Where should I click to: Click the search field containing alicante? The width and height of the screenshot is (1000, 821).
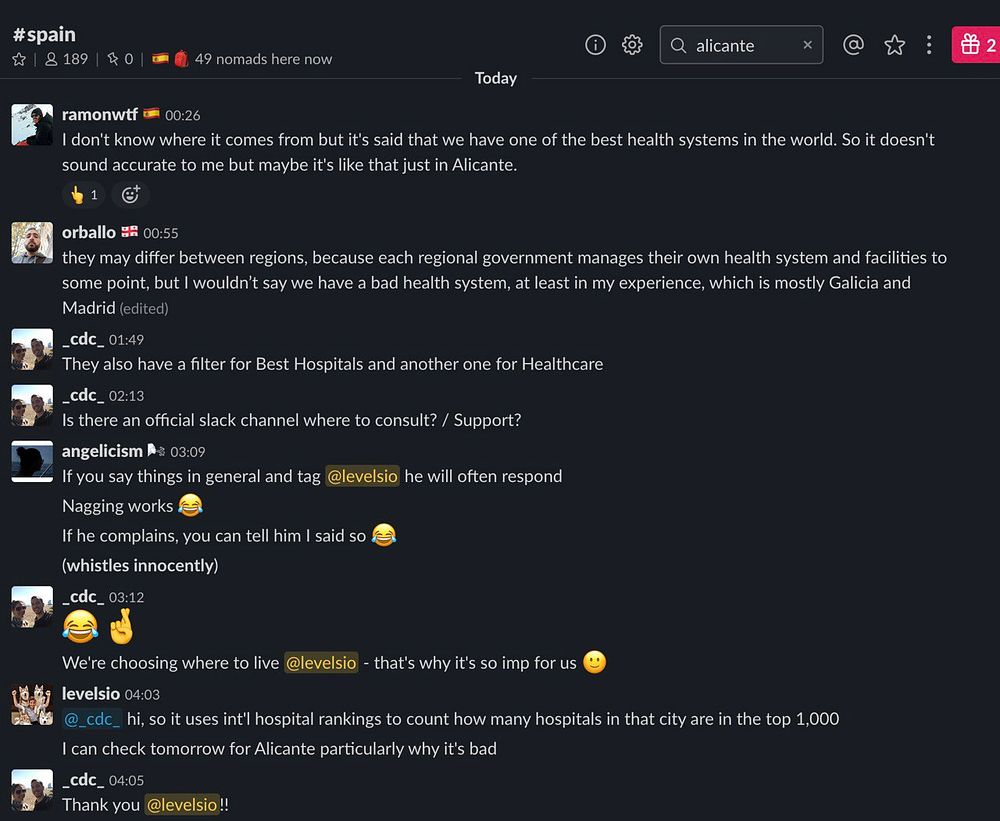(x=741, y=45)
